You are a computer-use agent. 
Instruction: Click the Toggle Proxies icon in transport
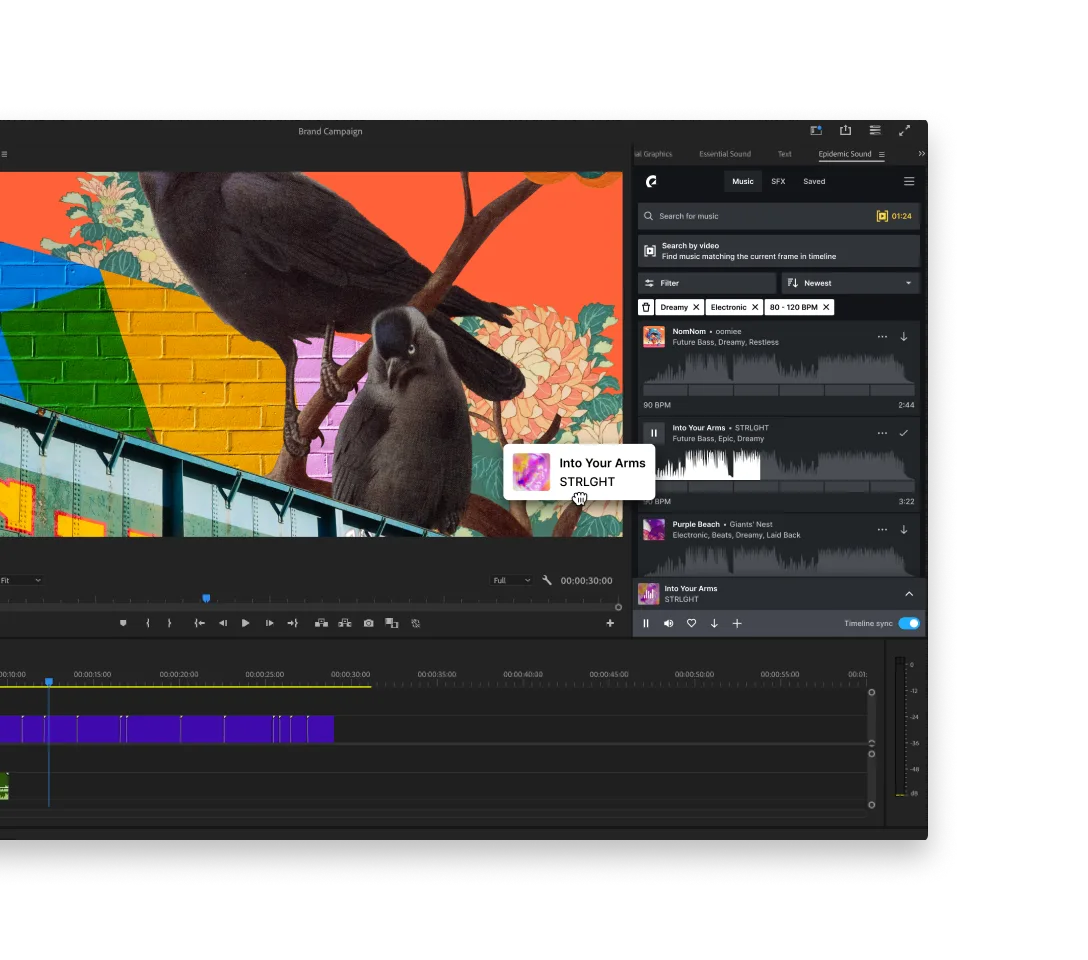(416, 623)
